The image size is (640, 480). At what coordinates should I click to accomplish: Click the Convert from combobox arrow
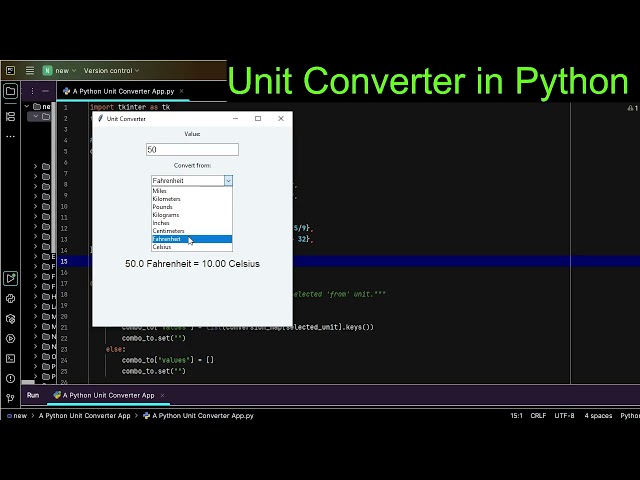pos(228,180)
